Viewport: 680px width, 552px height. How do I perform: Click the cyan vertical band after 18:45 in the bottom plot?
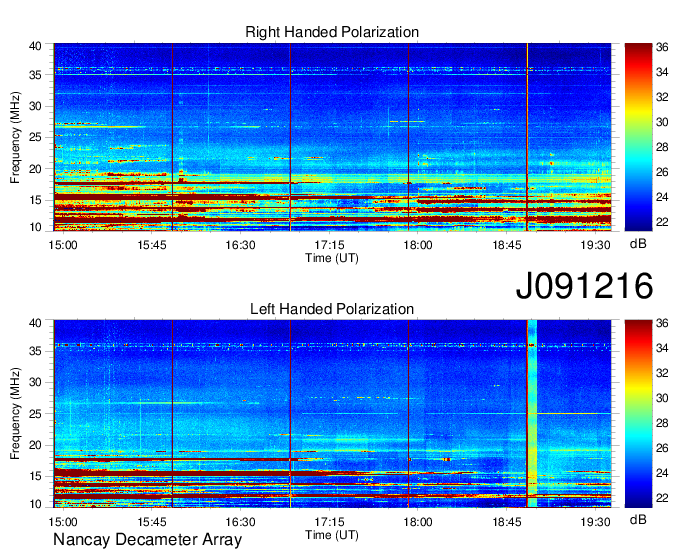click(x=533, y=414)
